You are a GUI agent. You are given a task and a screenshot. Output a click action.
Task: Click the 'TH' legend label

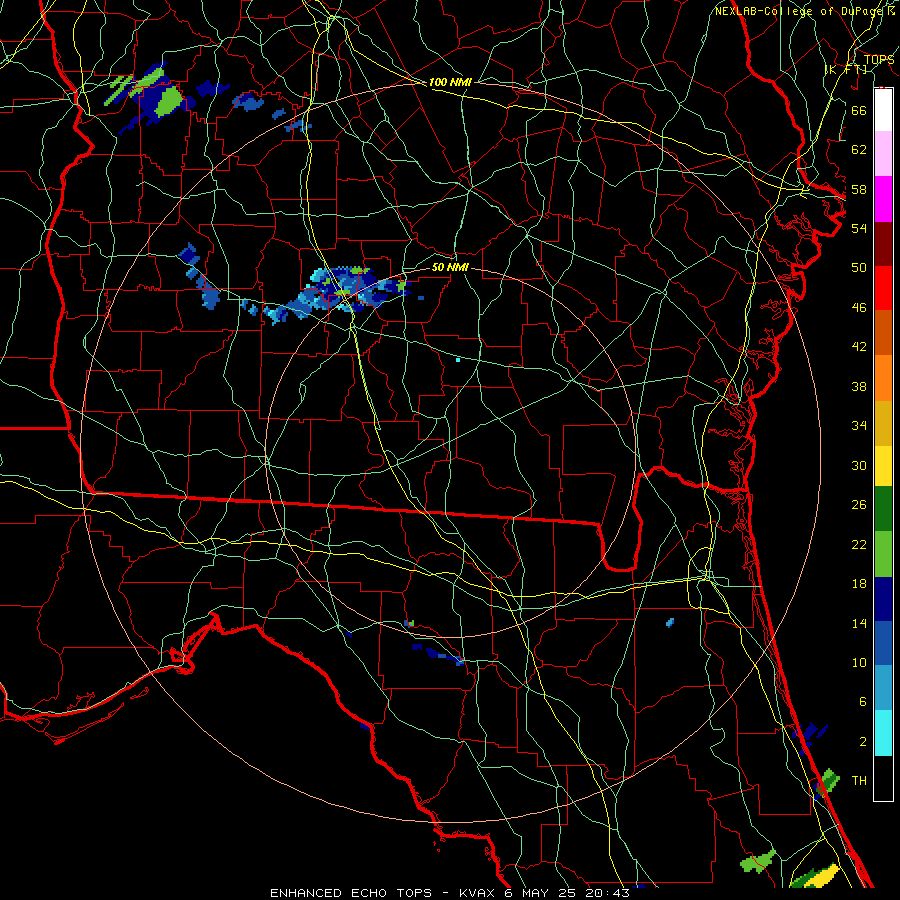[859, 781]
